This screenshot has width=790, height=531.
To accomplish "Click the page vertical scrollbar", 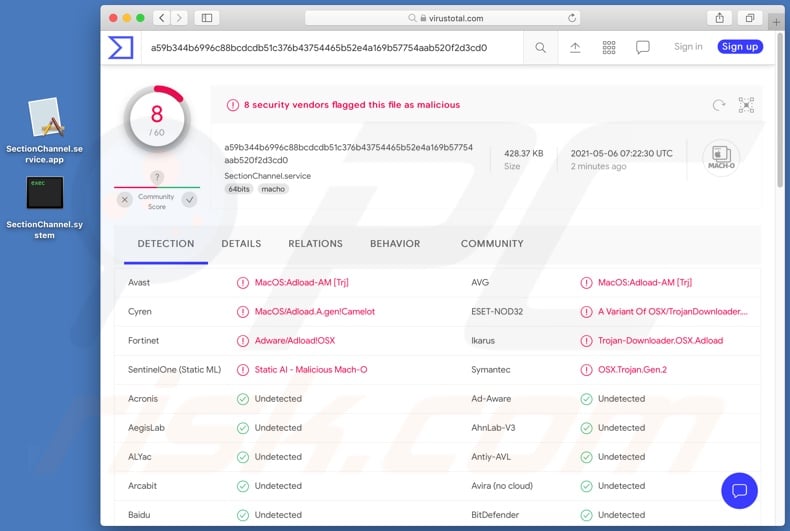I will click(780, 110).
